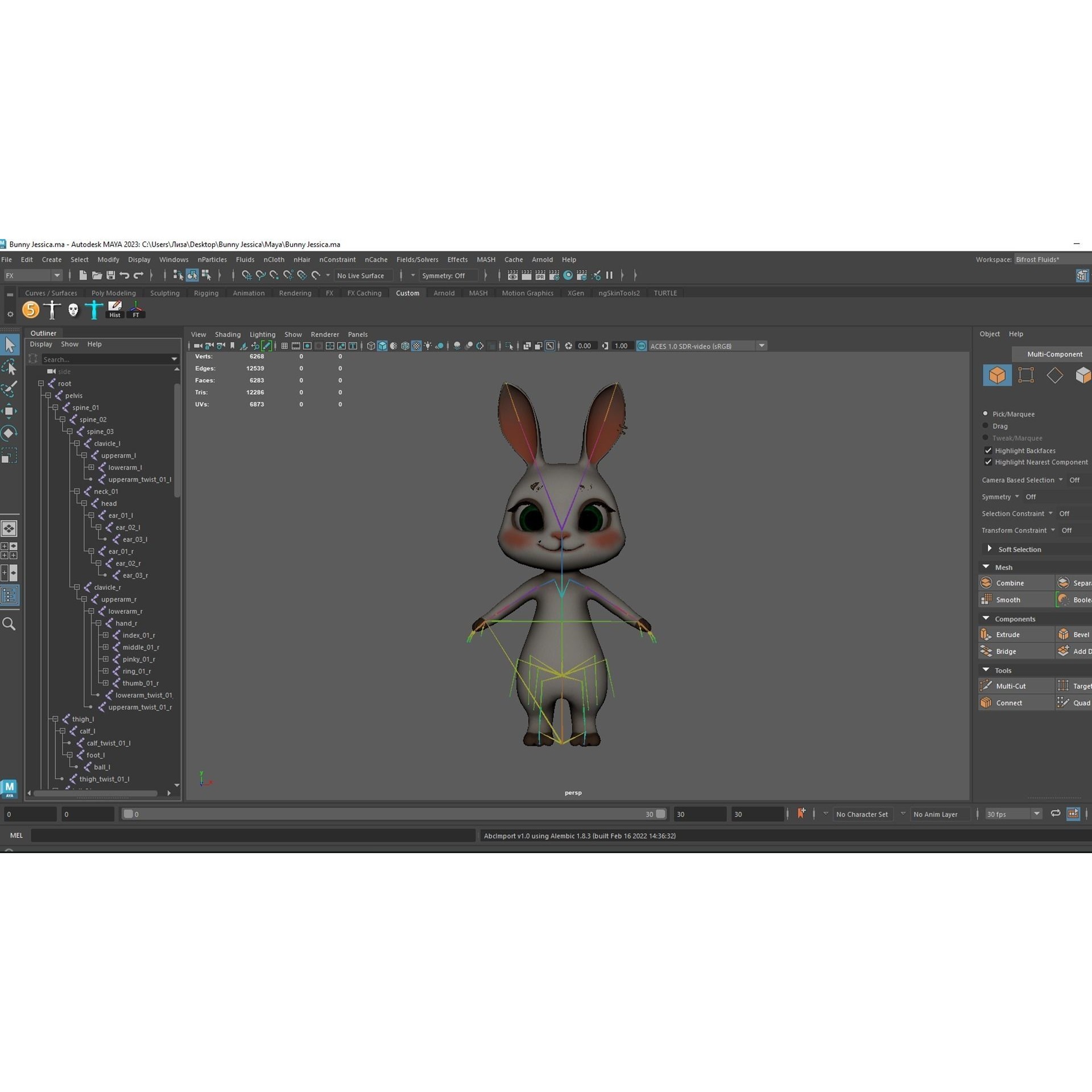The width and height of the screenshot is (1092, 1092).
Task: Collapse the ear_01_l joint in Outliner
Action: pyautogui.click(x=92, y=515)
